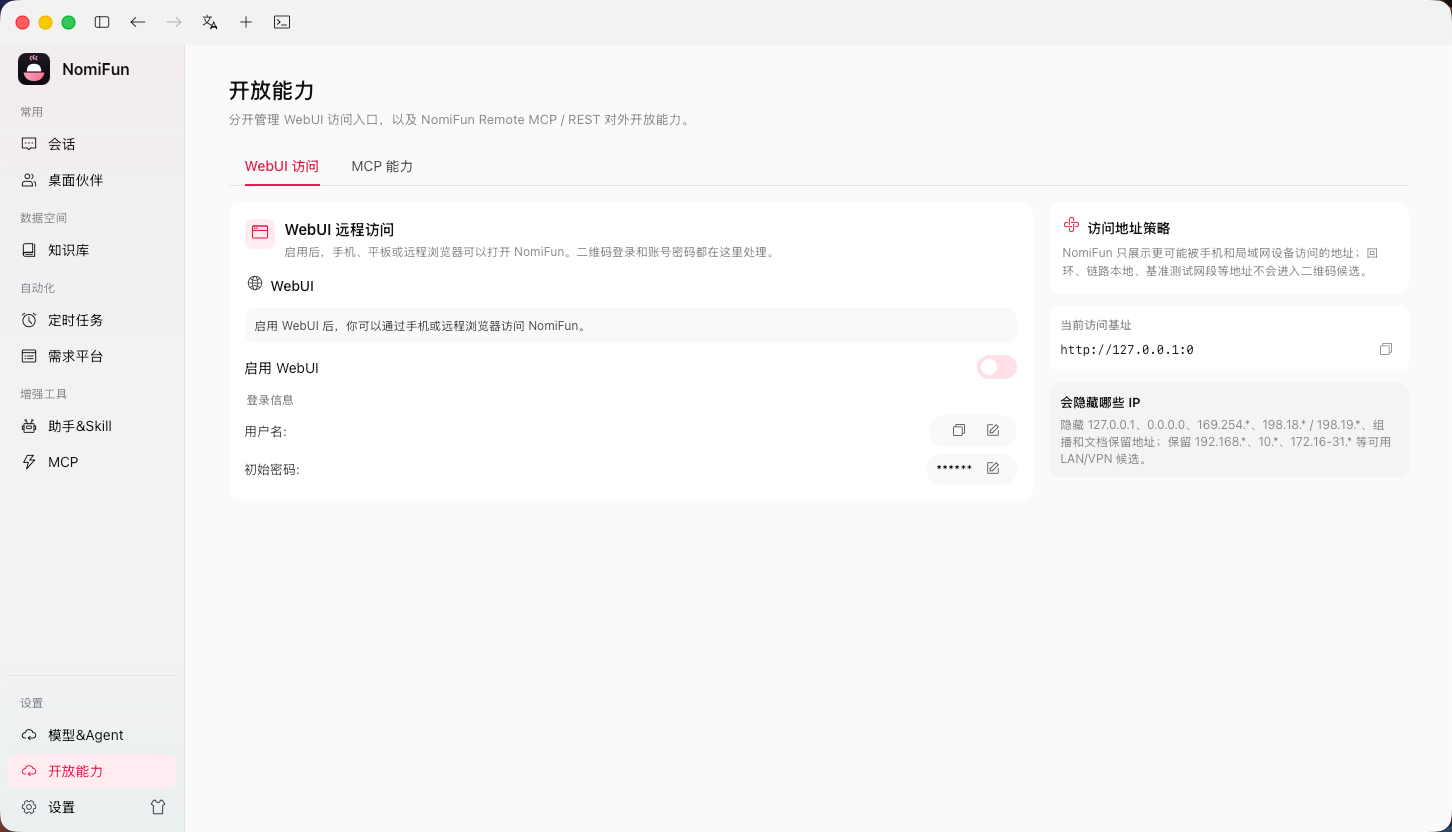Click the 用户名: label
The width and height of the screenshot is (1452, 832).
266,431
